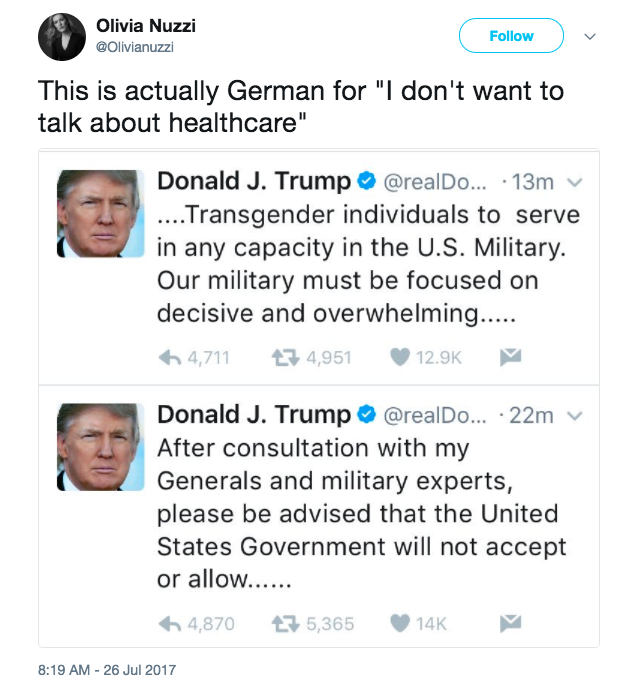Open Trump's avatar on the second quoted tweet
The height and width of the screenshot is (678, 636).
[101, 447]
